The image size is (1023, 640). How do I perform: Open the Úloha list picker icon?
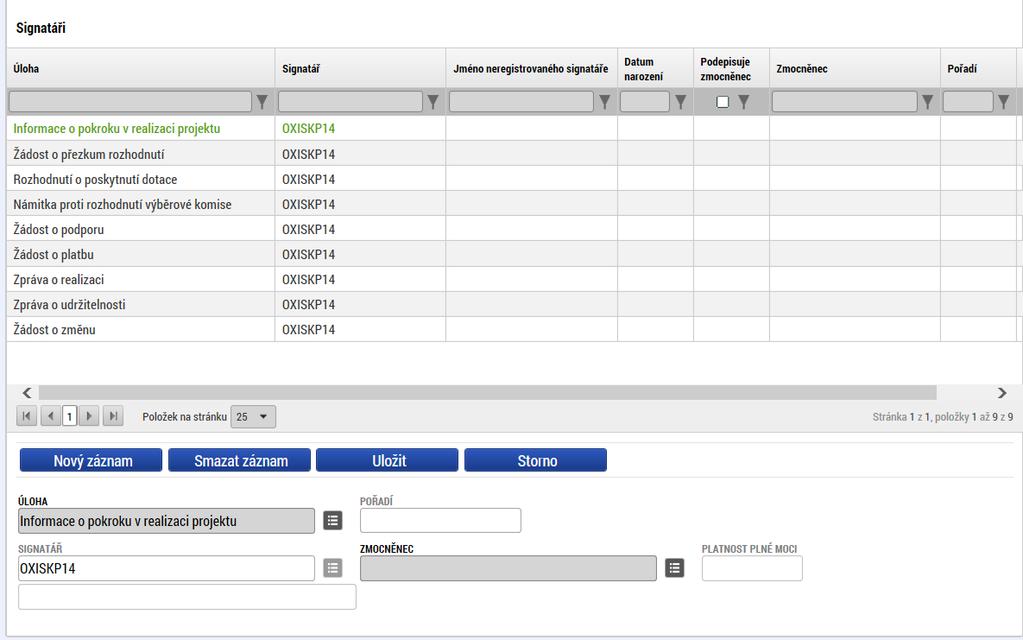(x=333, y=521)
